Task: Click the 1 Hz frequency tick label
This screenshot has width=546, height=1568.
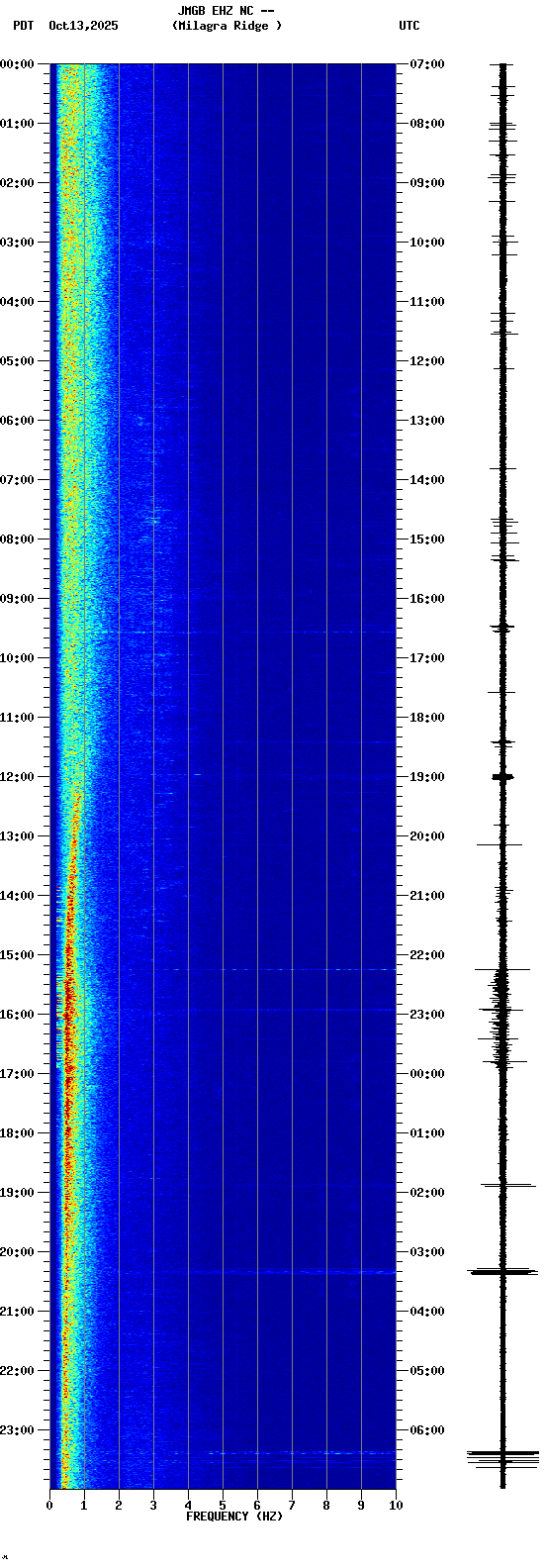Action: pyautogui.click(x=84, y=1506)
